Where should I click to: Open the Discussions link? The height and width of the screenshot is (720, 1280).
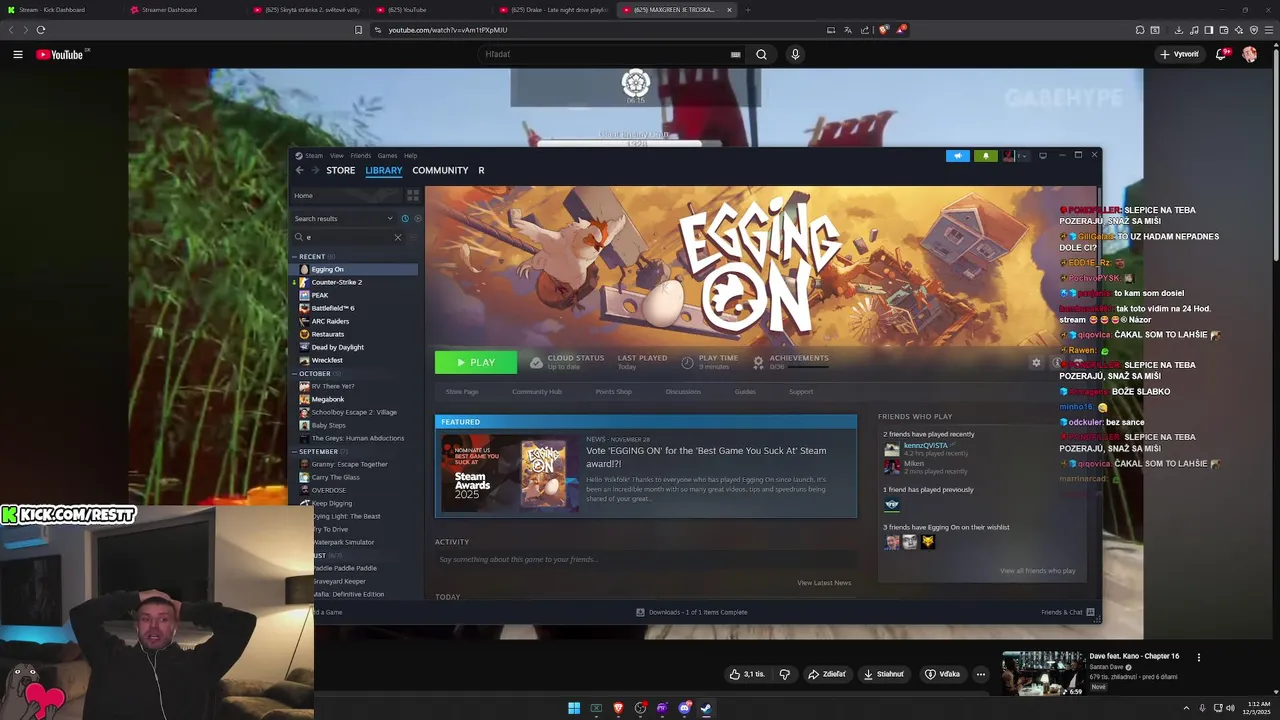pos(683,392)
